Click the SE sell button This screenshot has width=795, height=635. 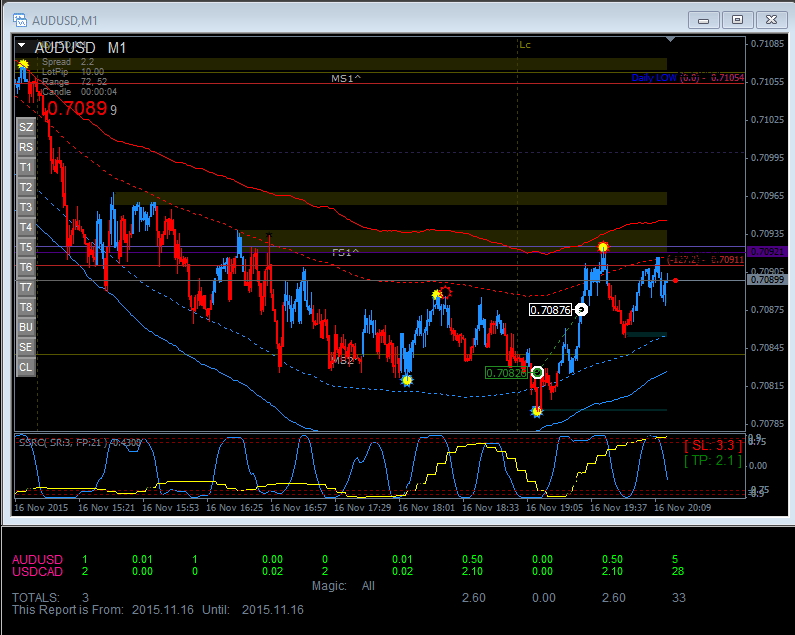pyautogui.click(x=26, y=347)
